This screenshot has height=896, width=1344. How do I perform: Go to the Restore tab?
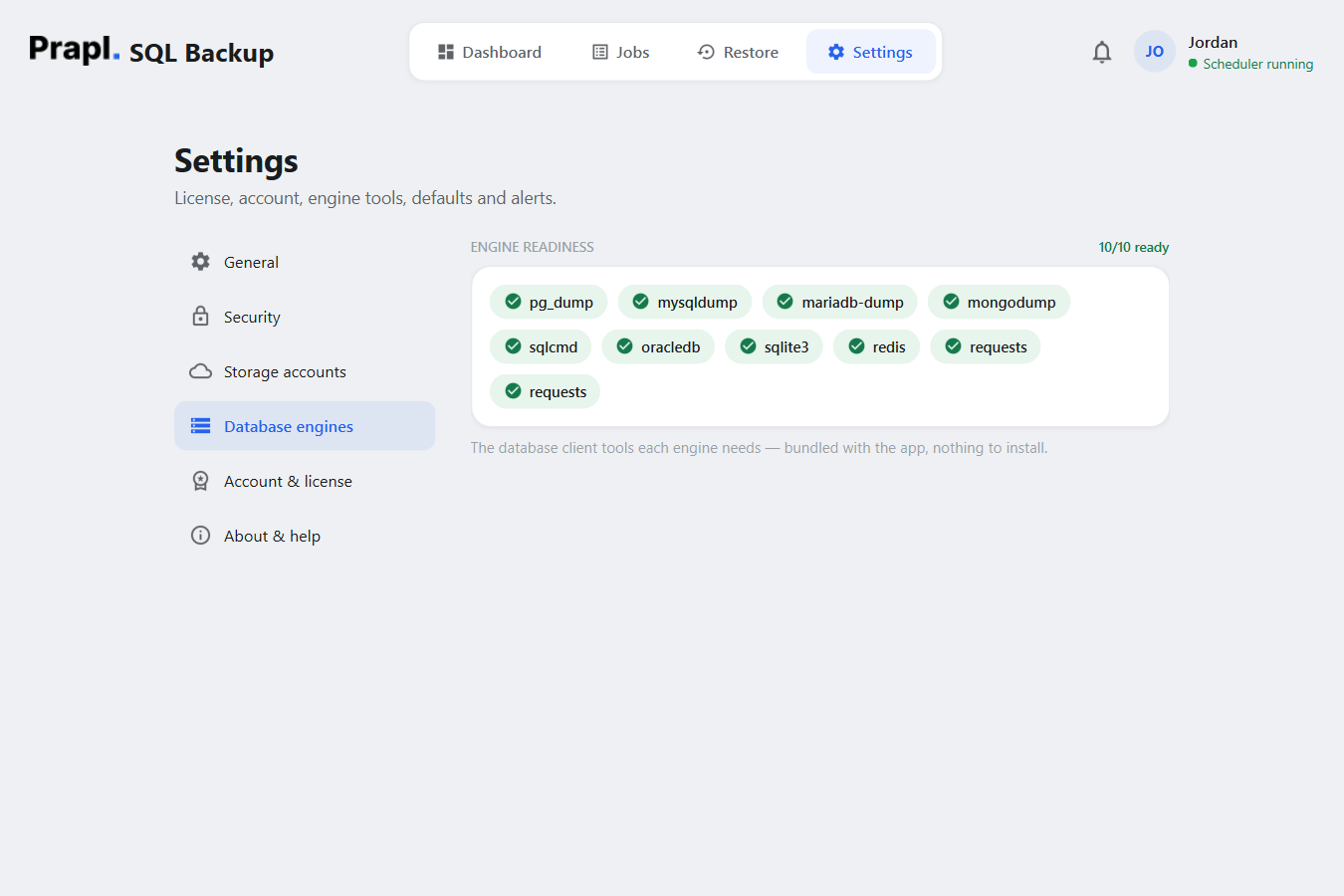point(739,52)
